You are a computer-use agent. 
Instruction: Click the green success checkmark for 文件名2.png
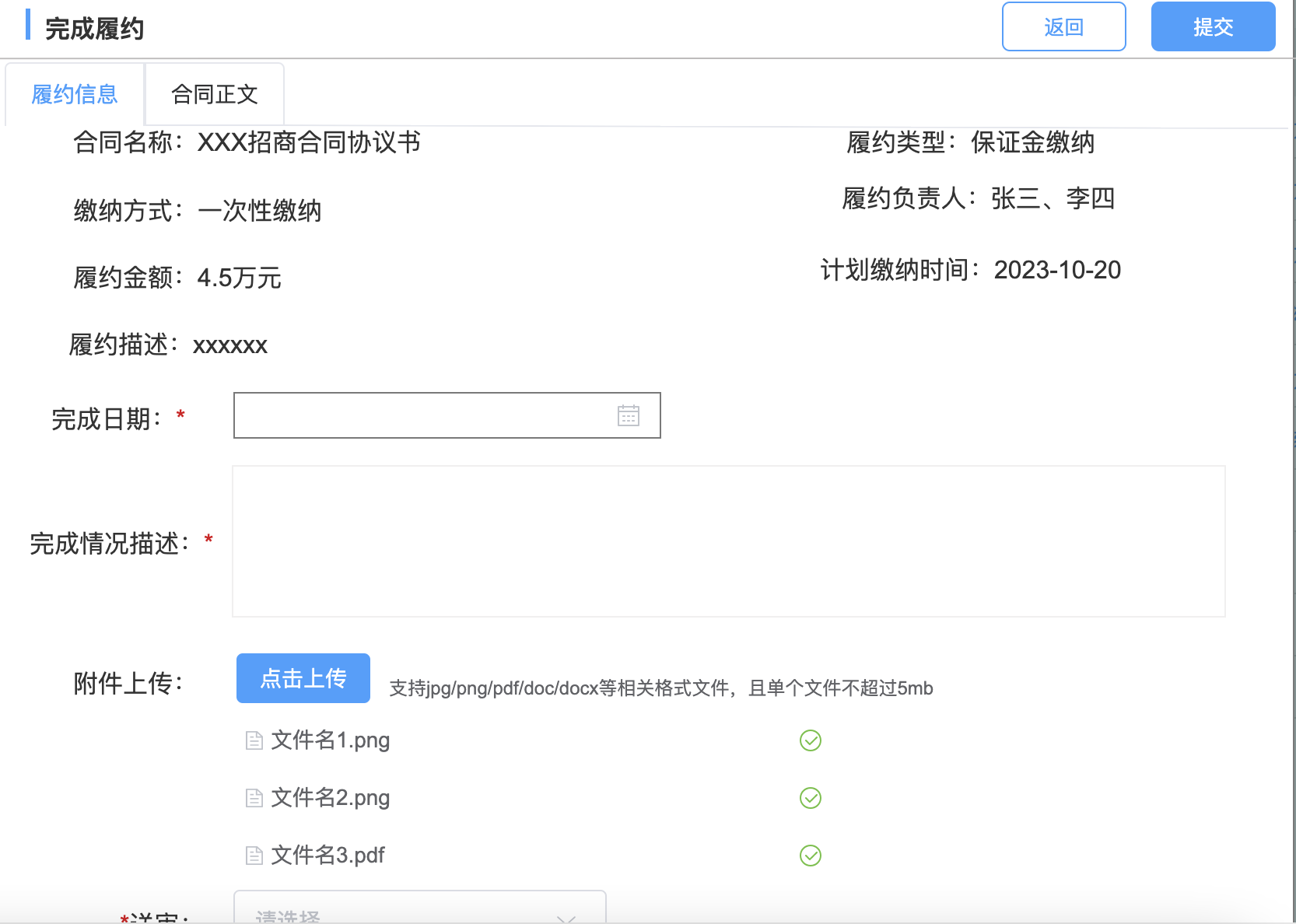pos(811,798)
